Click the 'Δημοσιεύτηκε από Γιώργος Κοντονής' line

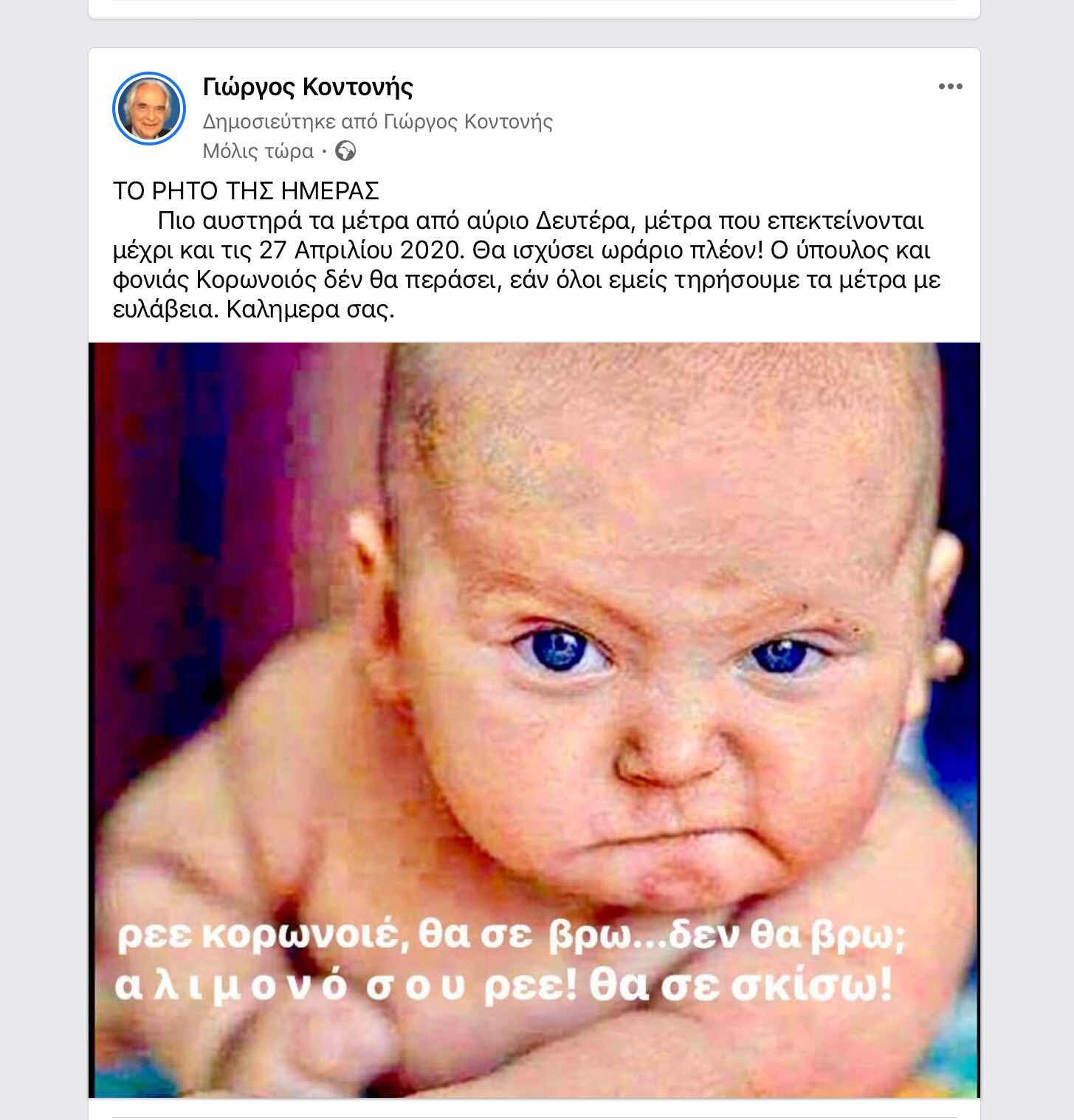click(378, 121)
